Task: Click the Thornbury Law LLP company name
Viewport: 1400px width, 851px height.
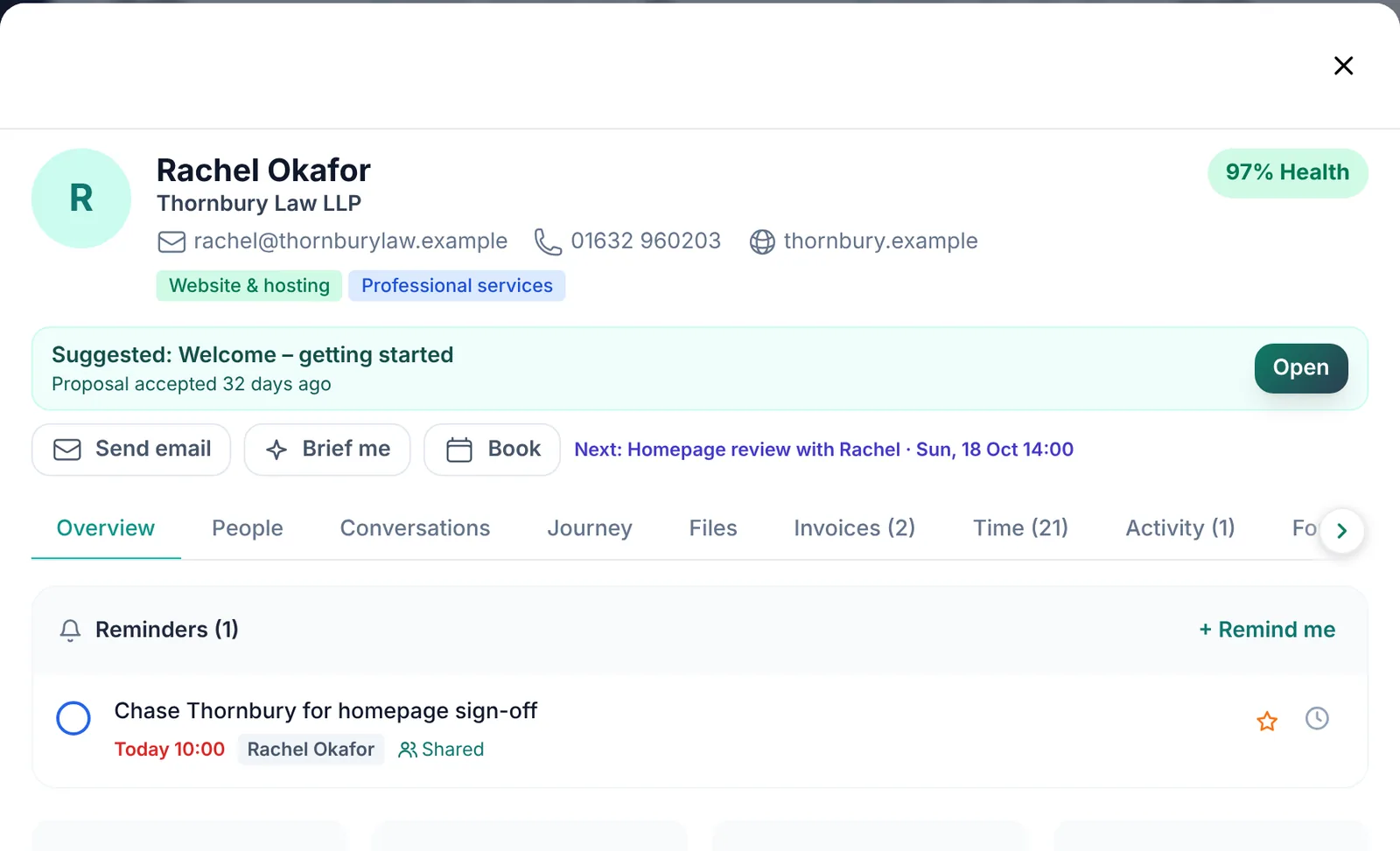Action: (x=259, y=204)
